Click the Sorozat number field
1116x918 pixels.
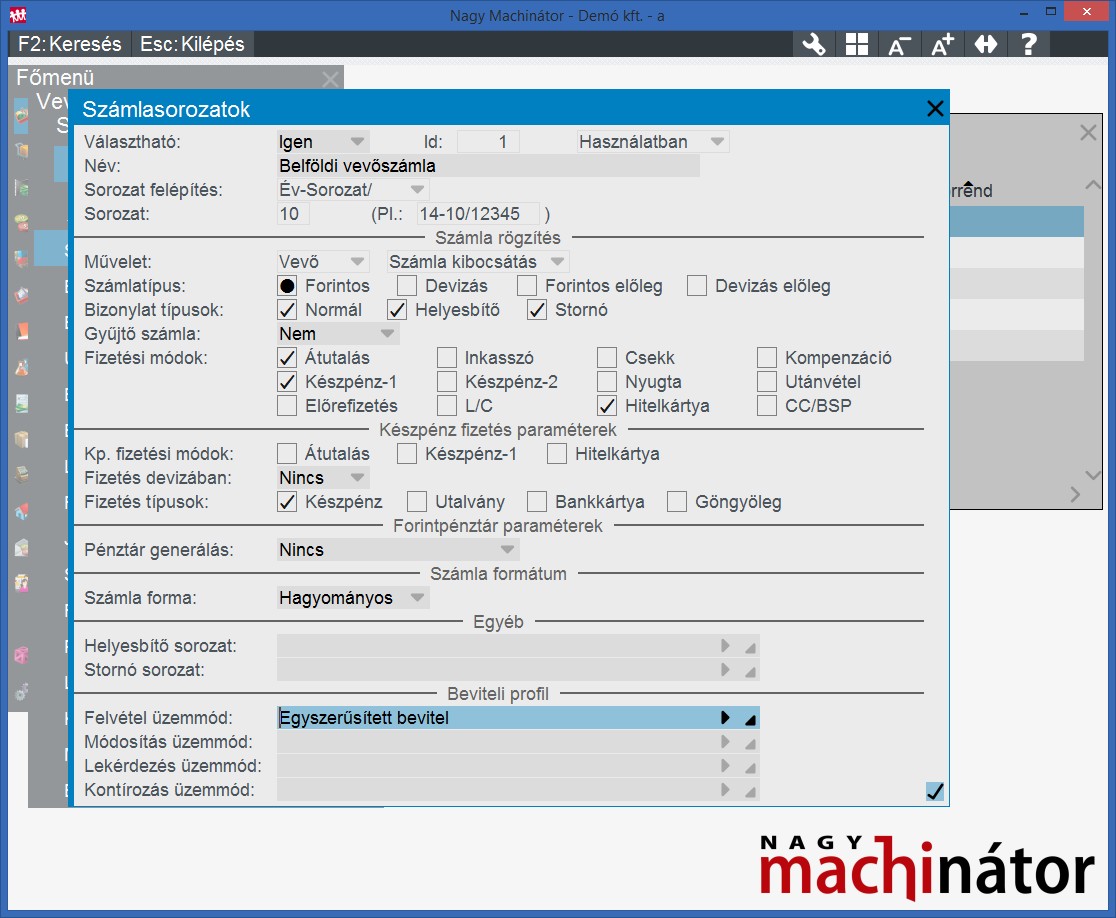[293, 213]
